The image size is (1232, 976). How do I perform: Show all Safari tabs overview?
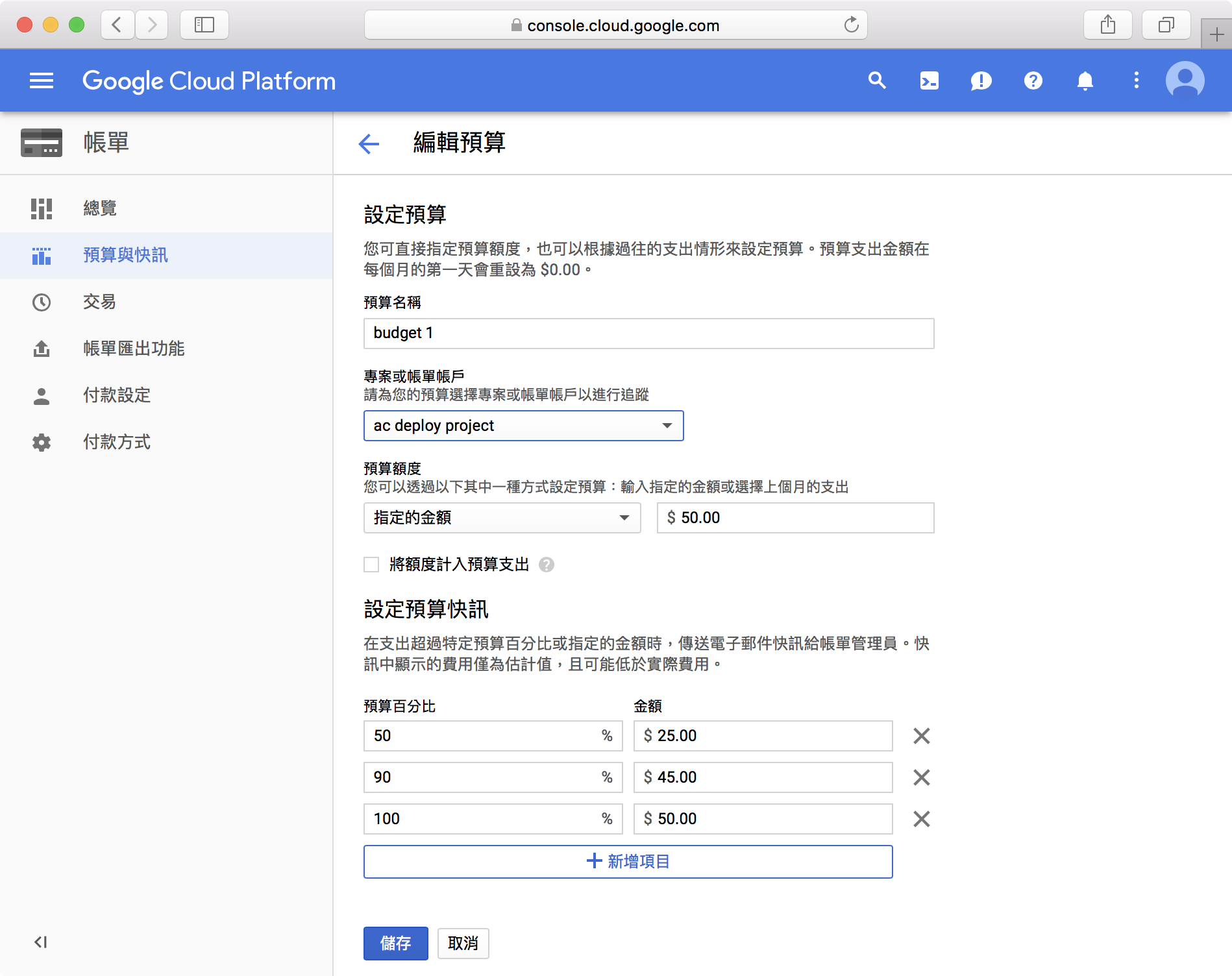(1166, 25)
